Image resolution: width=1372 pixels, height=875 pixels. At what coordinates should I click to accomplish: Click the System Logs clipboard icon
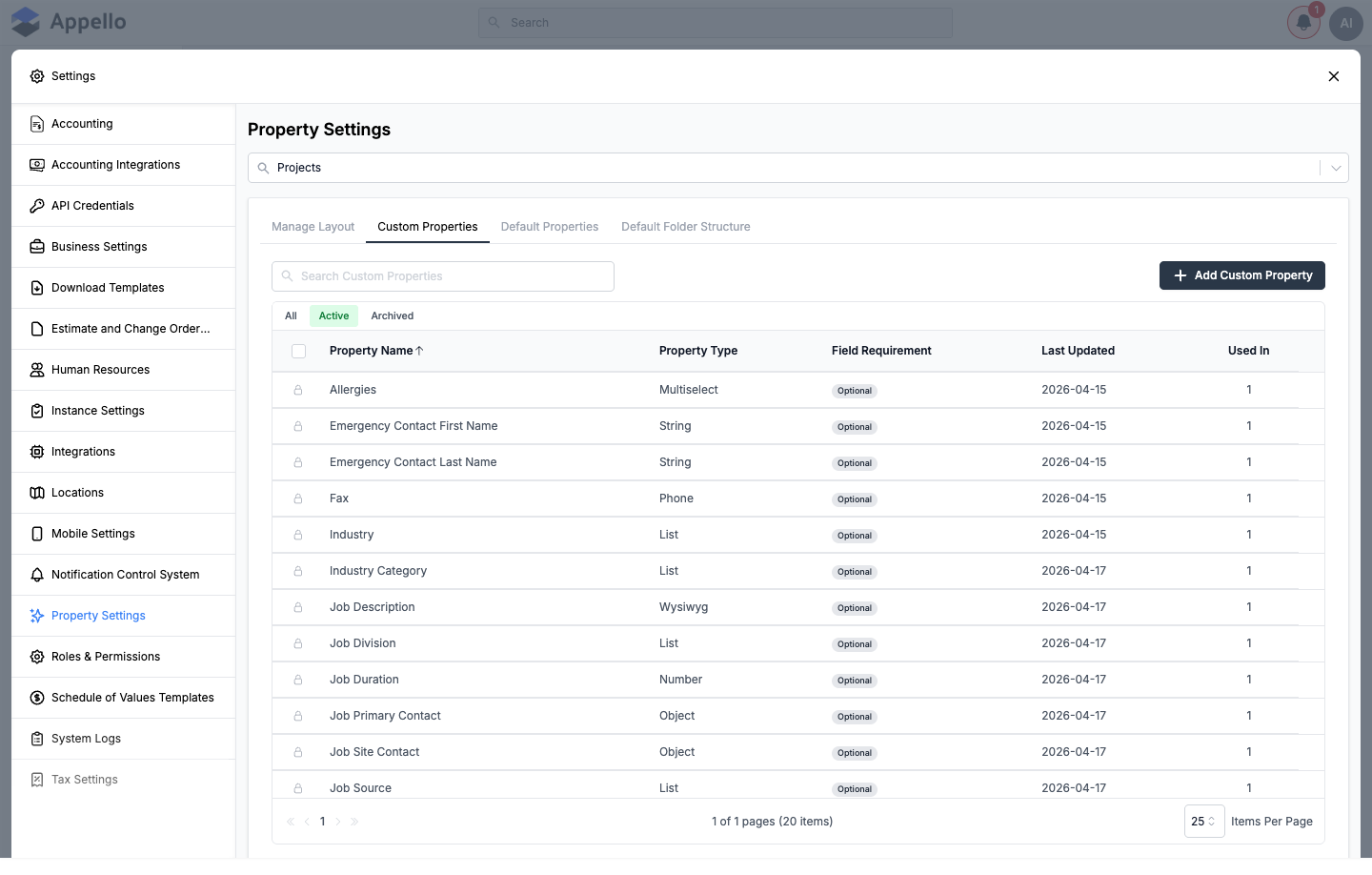coord(37,739)
